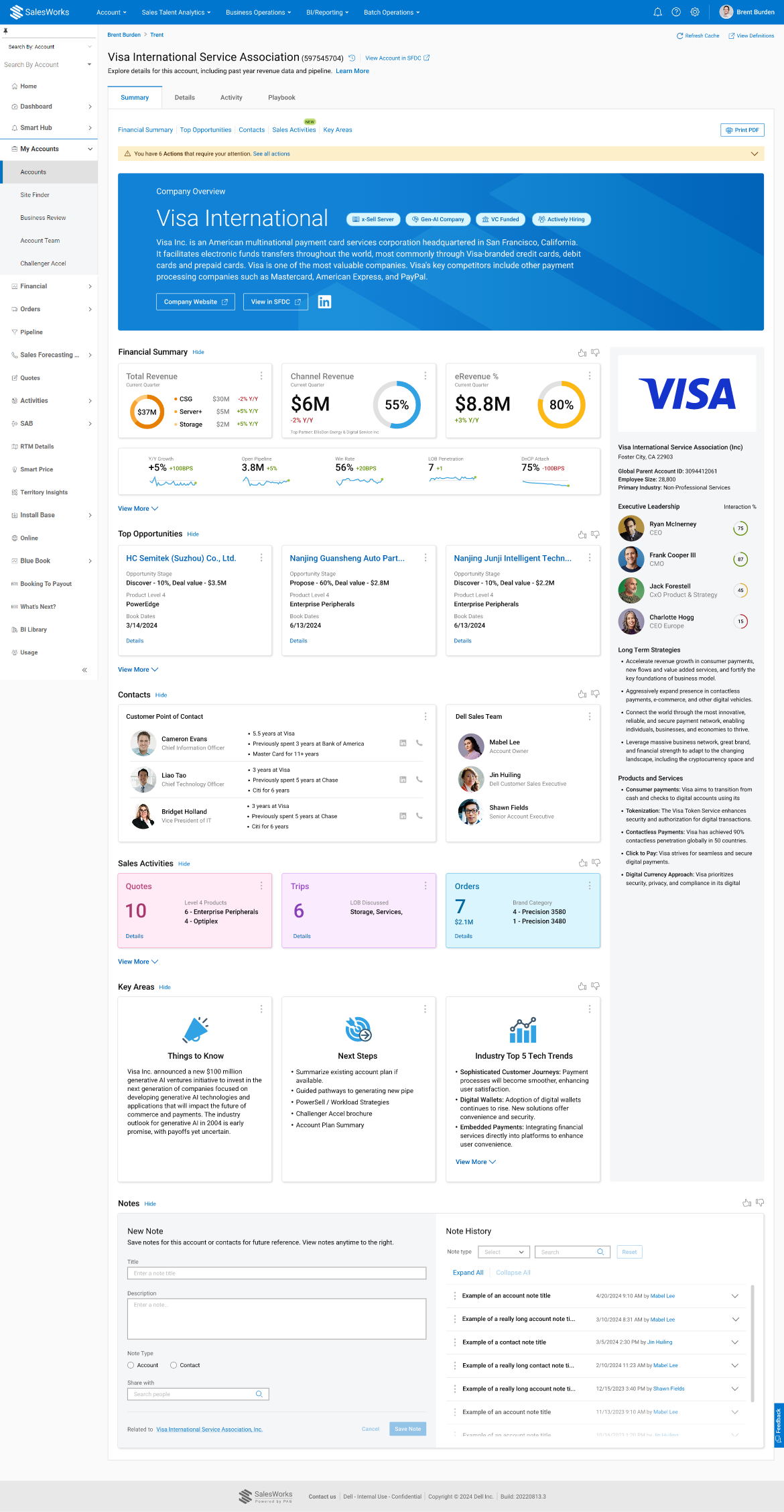The width and height of the screenshot is (784, 1512).
Task: Switch to the Activity tab
Action: point(231,98)
